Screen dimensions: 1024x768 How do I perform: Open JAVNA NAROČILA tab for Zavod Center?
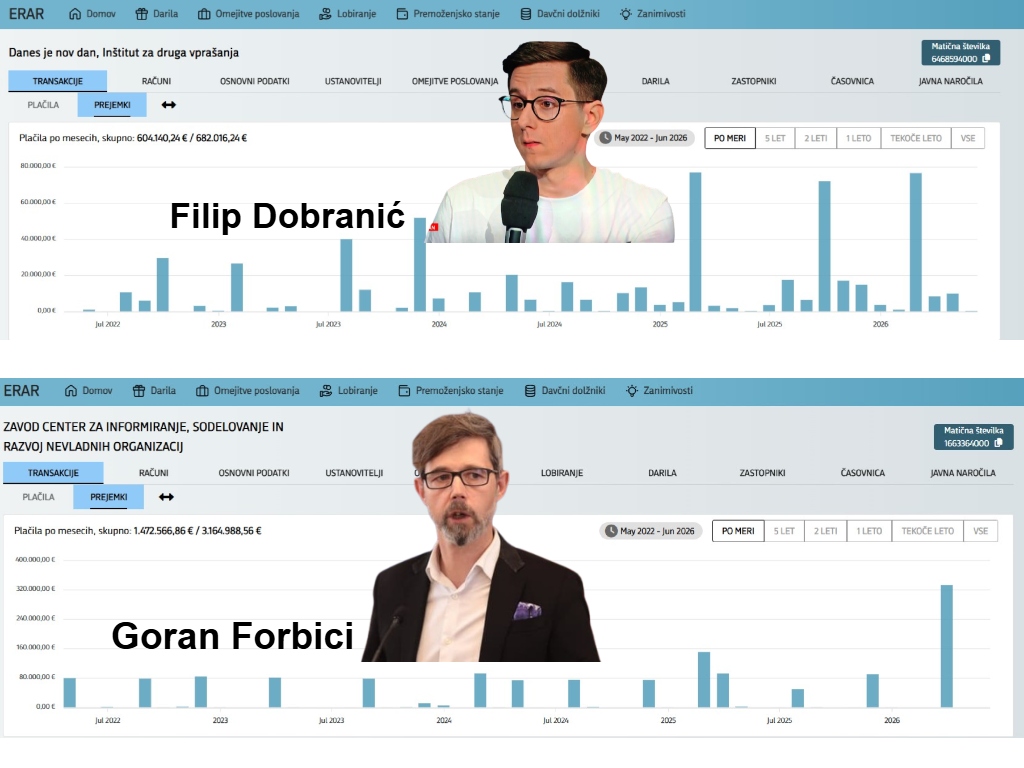tap(963, 473)
